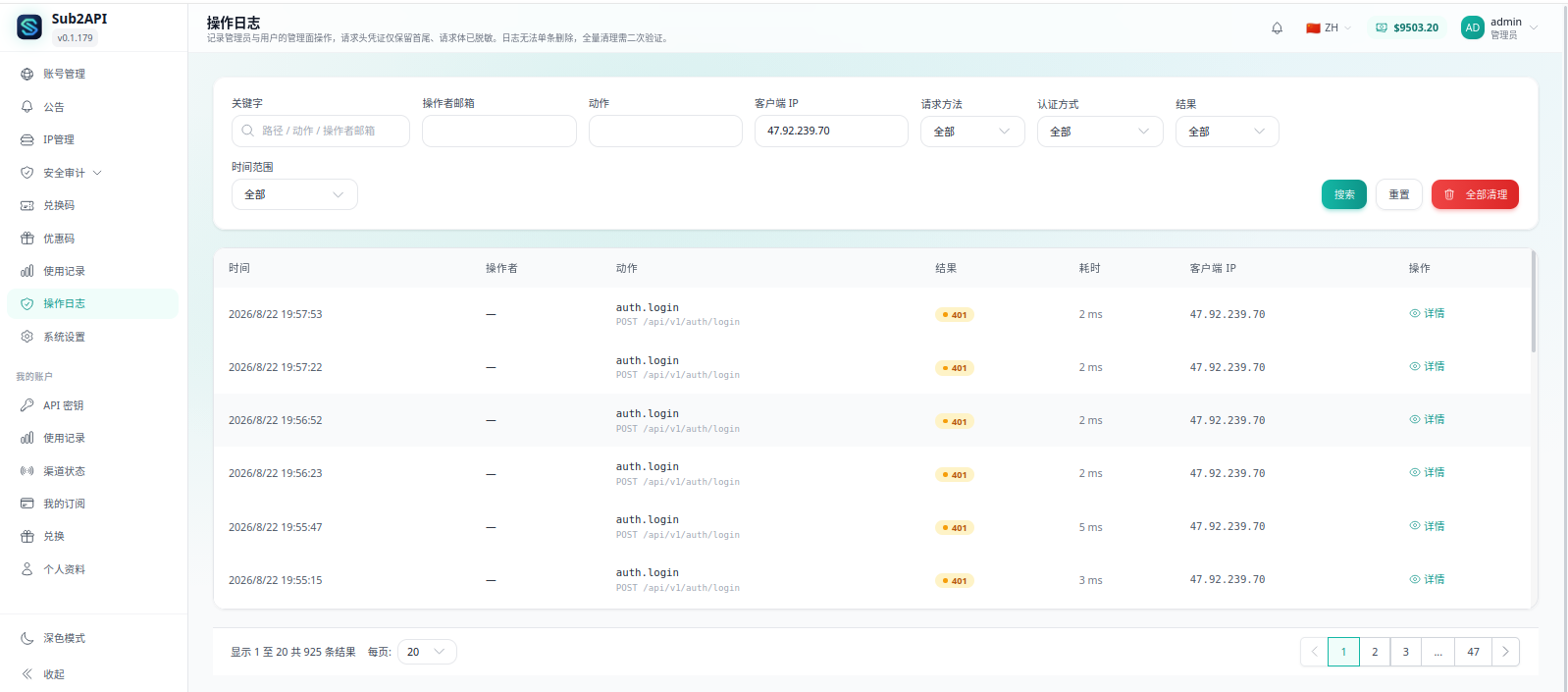The image size is (1568, 692).
Task: Click trash icon on 全部清理 button
Action: (1449, 194)
